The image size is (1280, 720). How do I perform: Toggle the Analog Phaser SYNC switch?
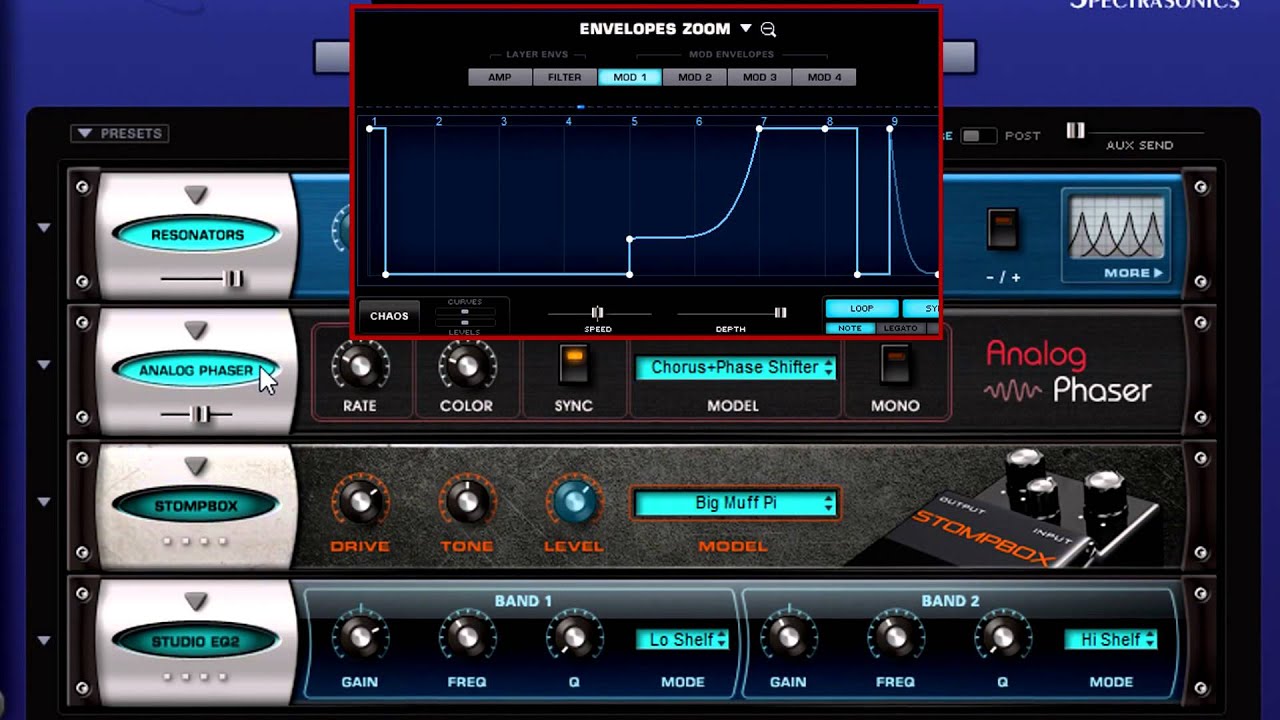pos(573,365)
